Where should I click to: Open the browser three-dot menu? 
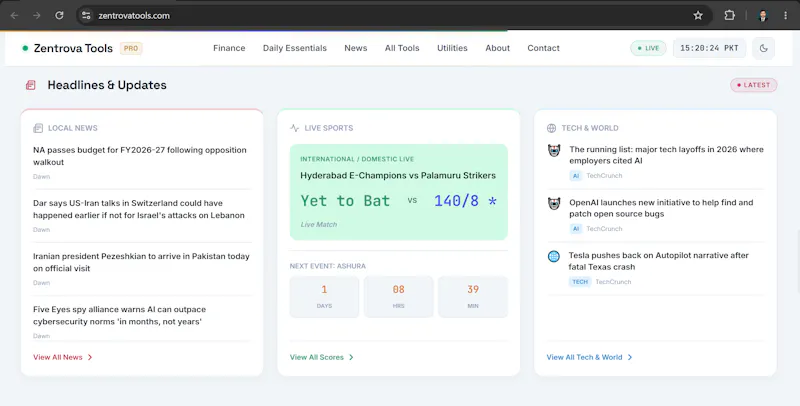tap(785, 15)
